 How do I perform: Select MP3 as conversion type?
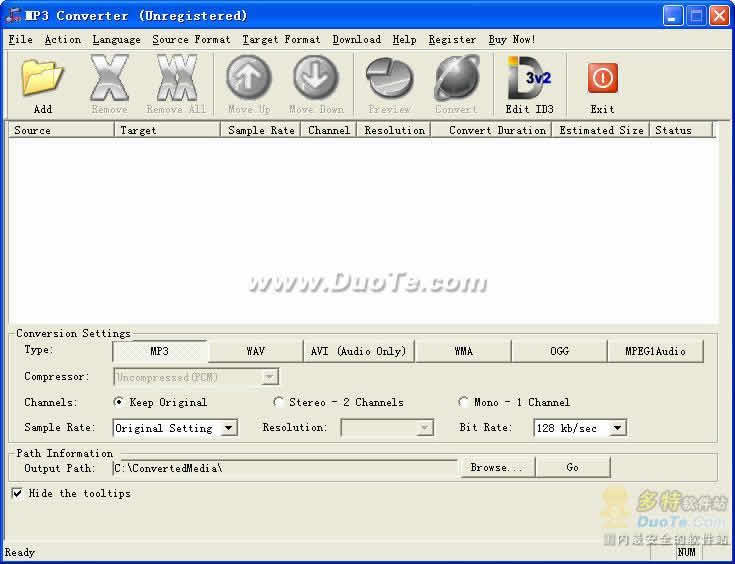pos(160,351)
